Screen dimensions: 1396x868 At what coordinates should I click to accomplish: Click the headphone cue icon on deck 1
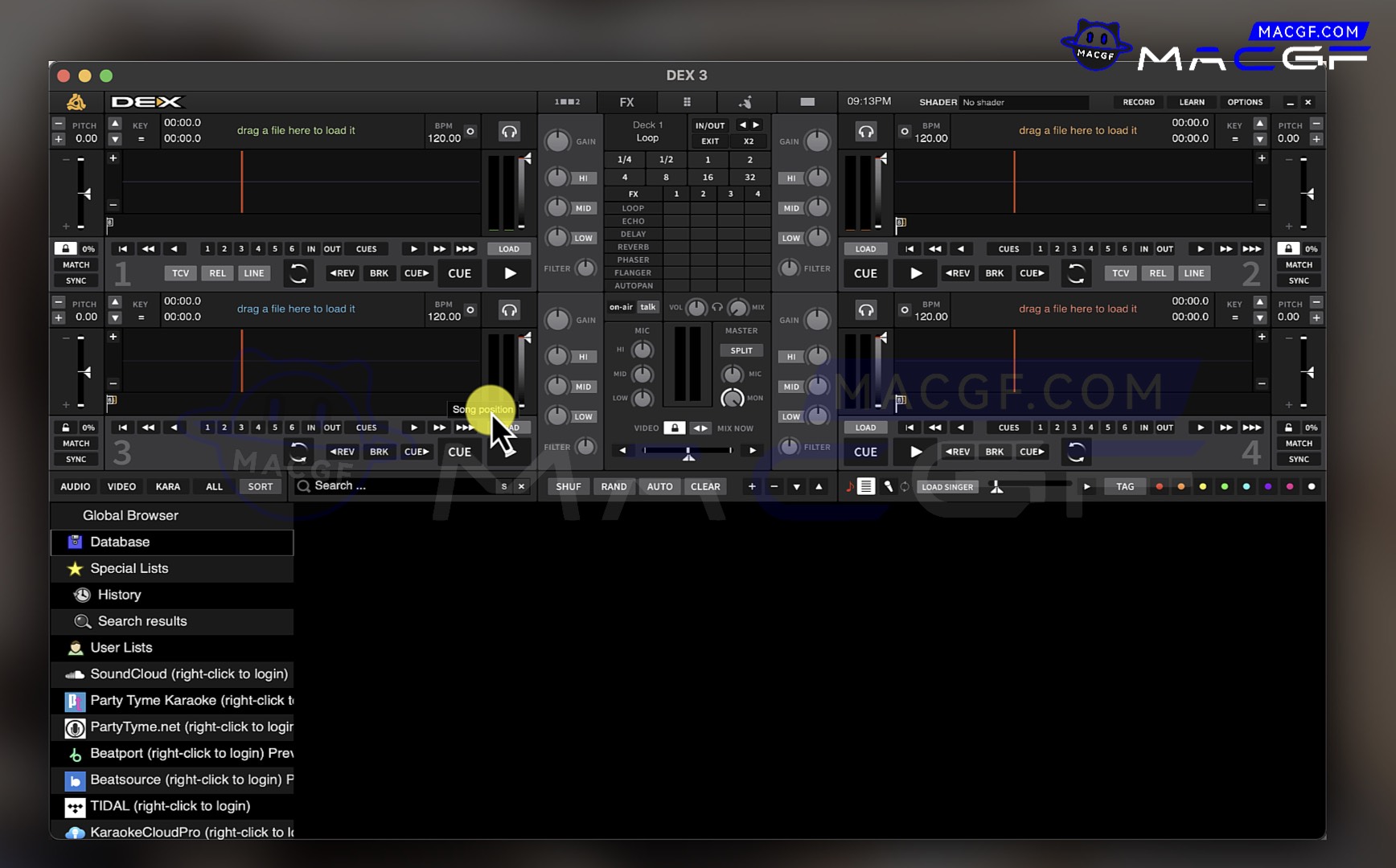[509, 132]
